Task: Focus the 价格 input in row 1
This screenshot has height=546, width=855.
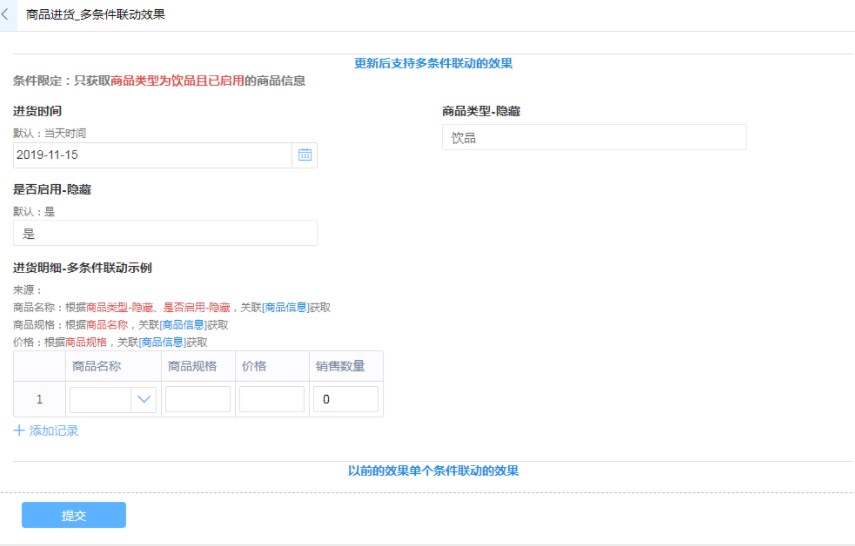Action: pyautogui.click(x=272, y=400)
